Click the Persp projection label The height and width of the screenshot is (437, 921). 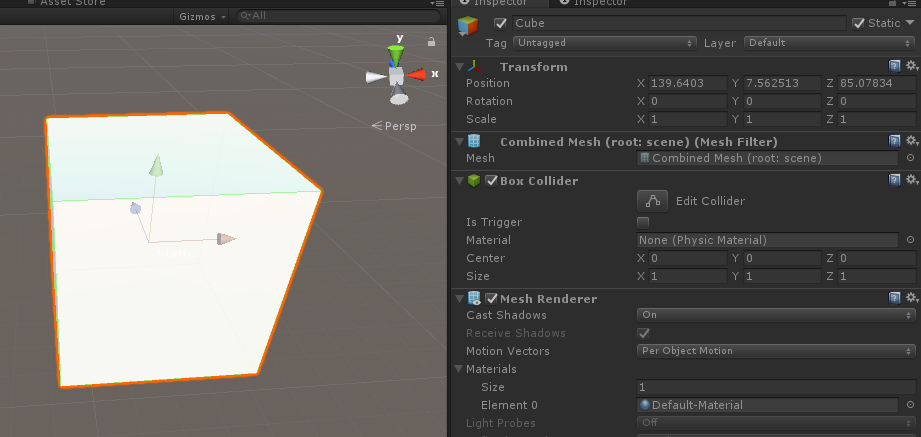click(394, 126)
